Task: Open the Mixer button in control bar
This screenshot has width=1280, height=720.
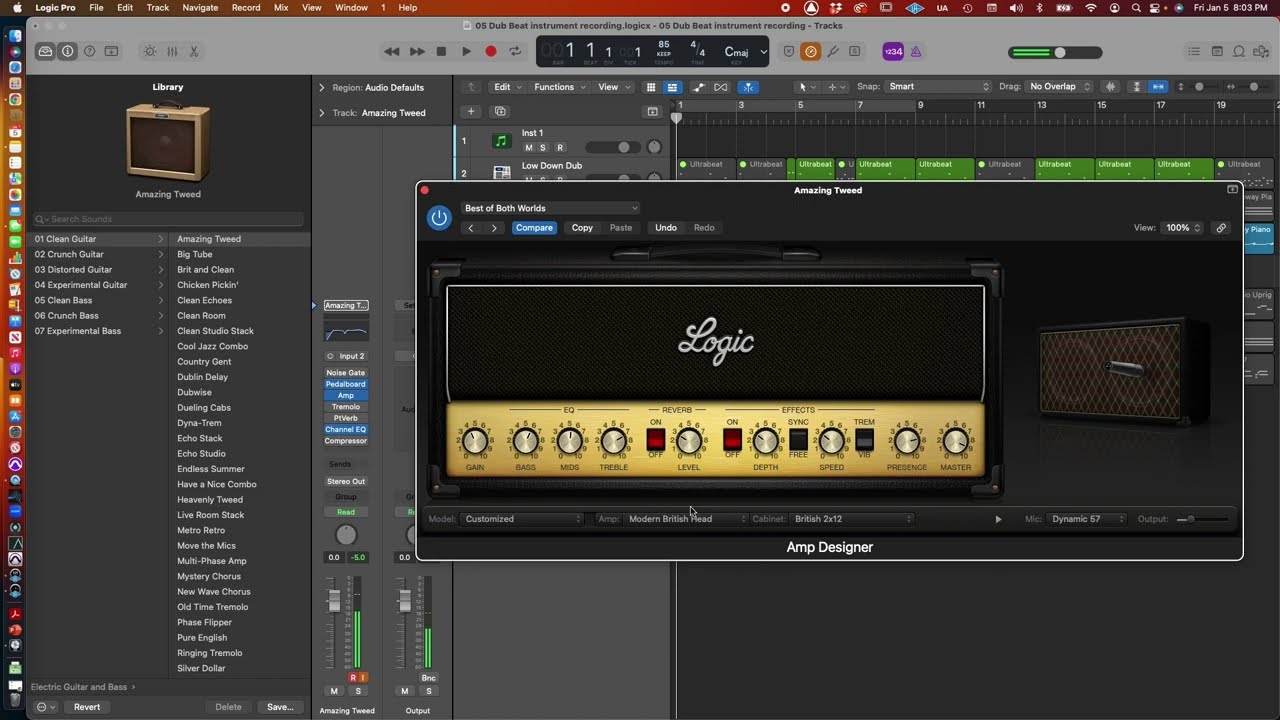Action: pyautogui.click(x=172, y=51)
